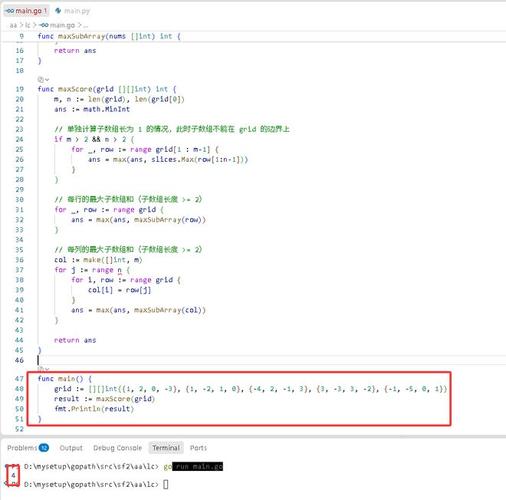This screenshot has height=500, width=506.
Task: Select the main.go editor tab
Action: pos(26,11)
